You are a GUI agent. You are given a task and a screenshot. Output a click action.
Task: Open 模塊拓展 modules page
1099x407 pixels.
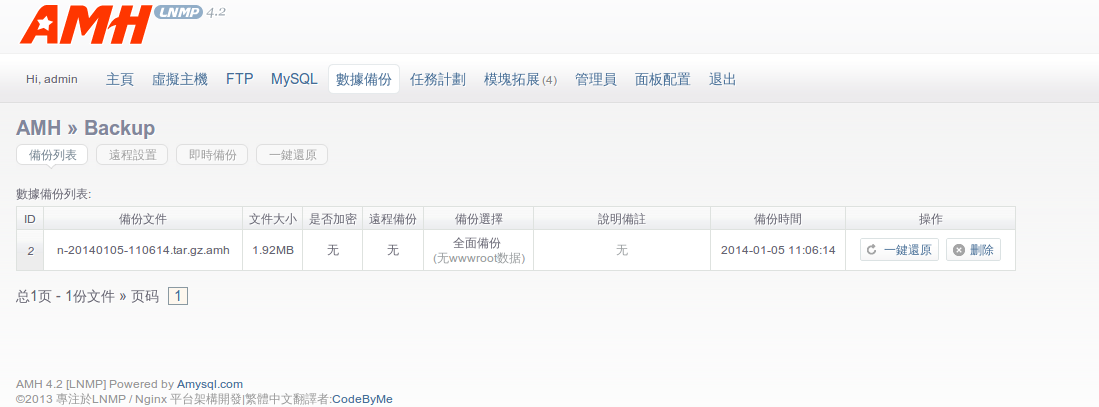(519, 79)
